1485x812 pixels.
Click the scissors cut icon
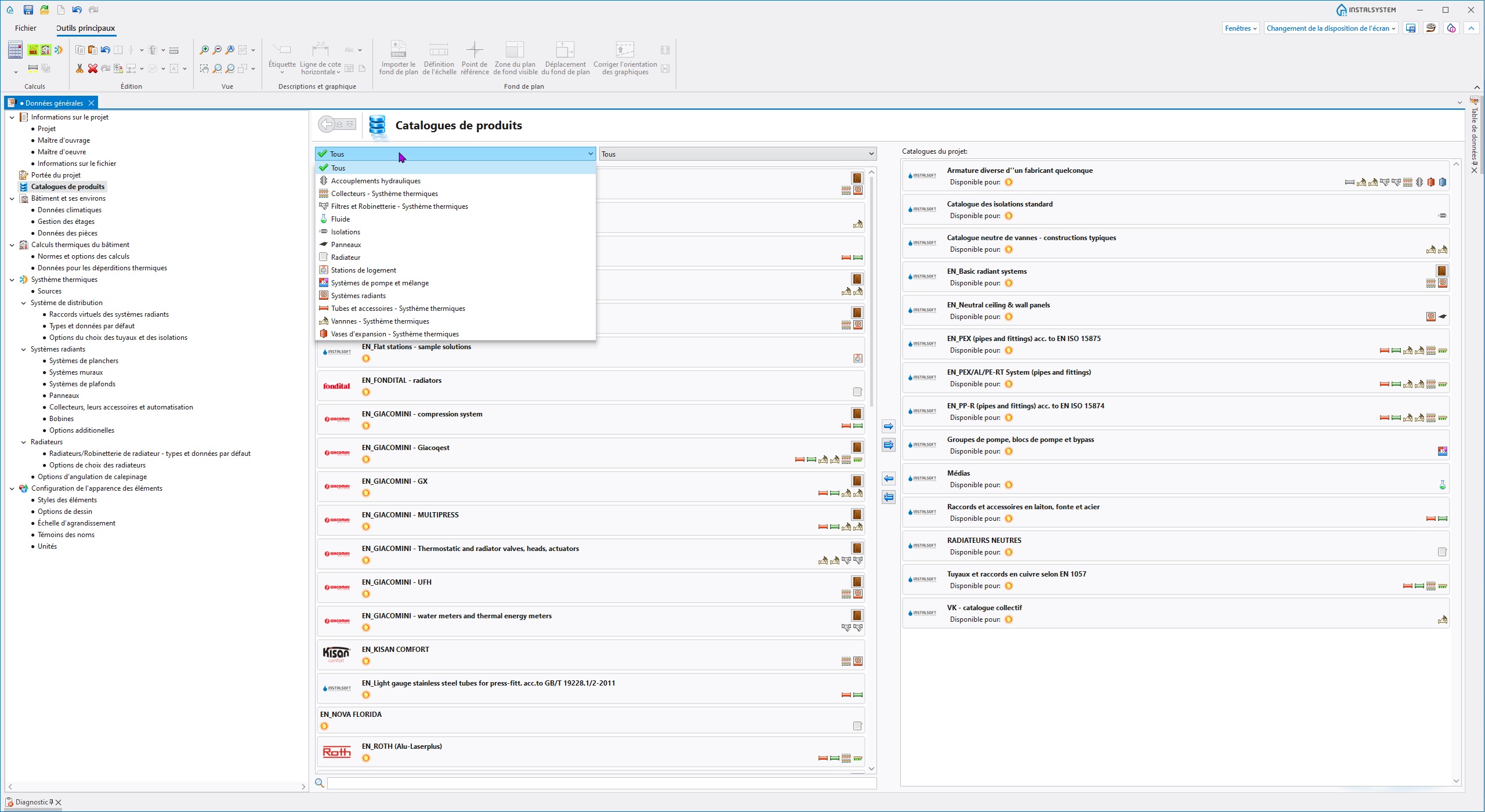[79, 68]
